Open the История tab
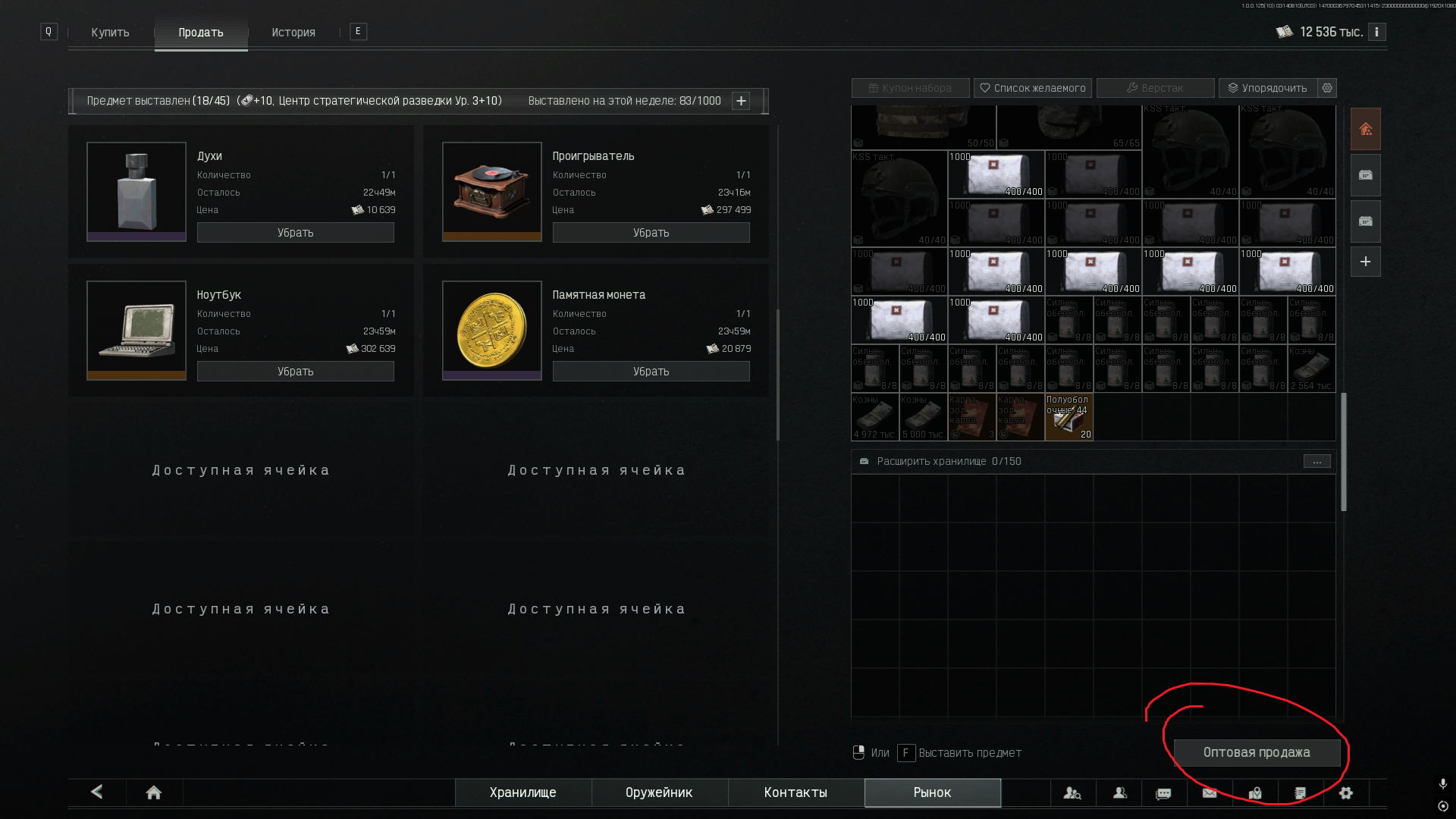This screenshot has height=819, width=1456. pos(293,33)
